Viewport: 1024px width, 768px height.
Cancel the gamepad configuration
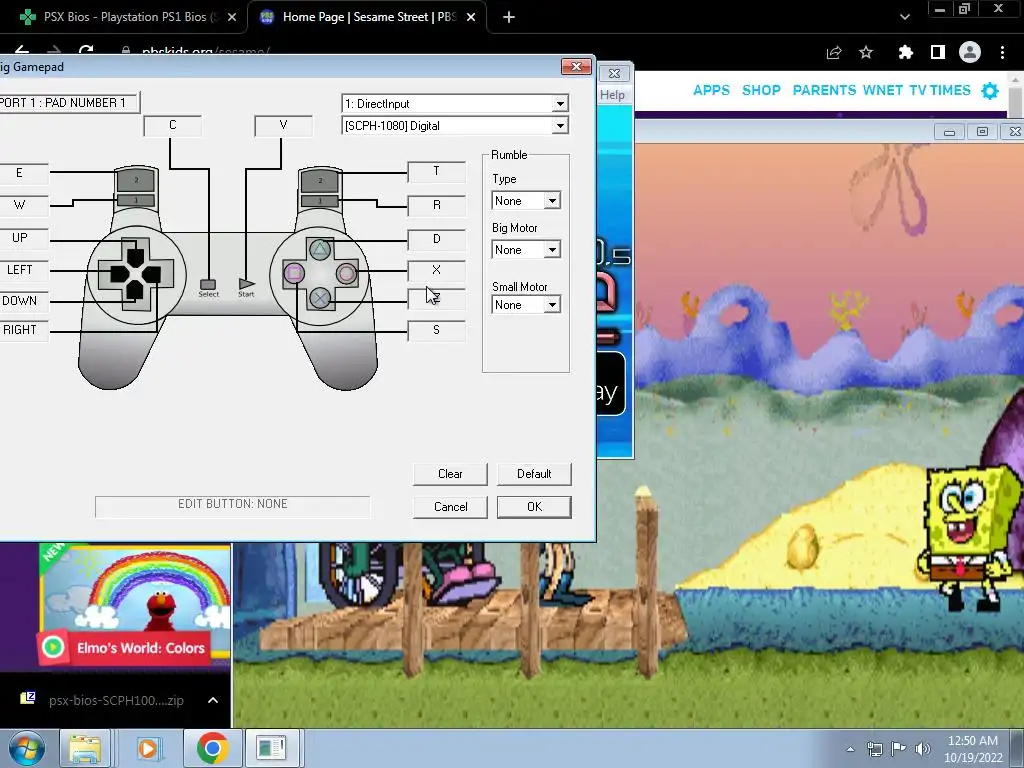[450, 507]
